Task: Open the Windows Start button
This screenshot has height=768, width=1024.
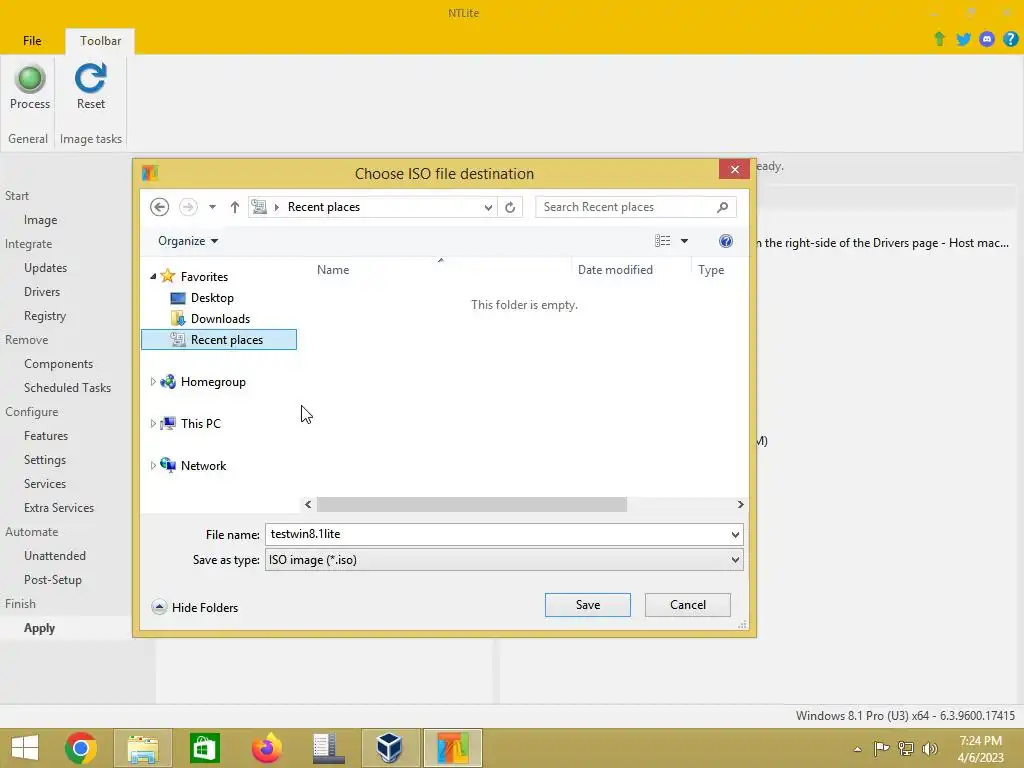Action: 25,748
